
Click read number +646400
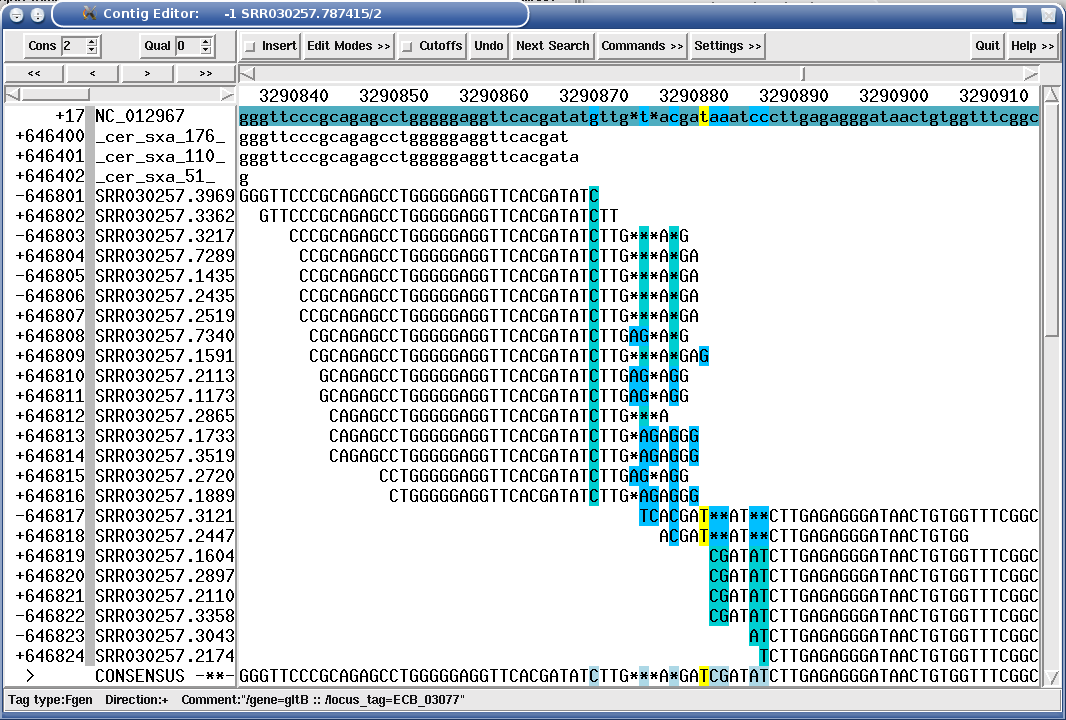(x=50, y=136)
